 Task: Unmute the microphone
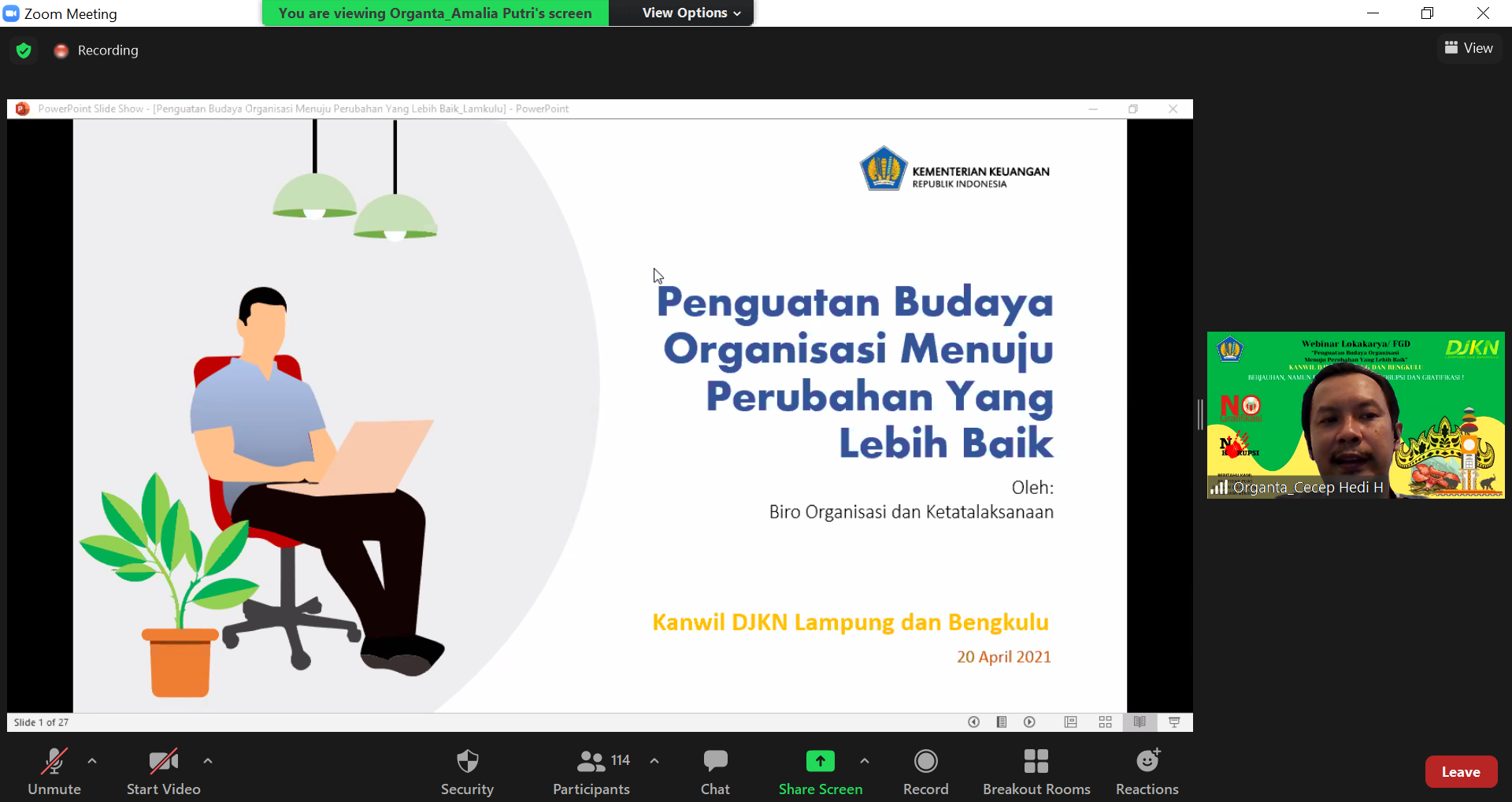point(54,771)
